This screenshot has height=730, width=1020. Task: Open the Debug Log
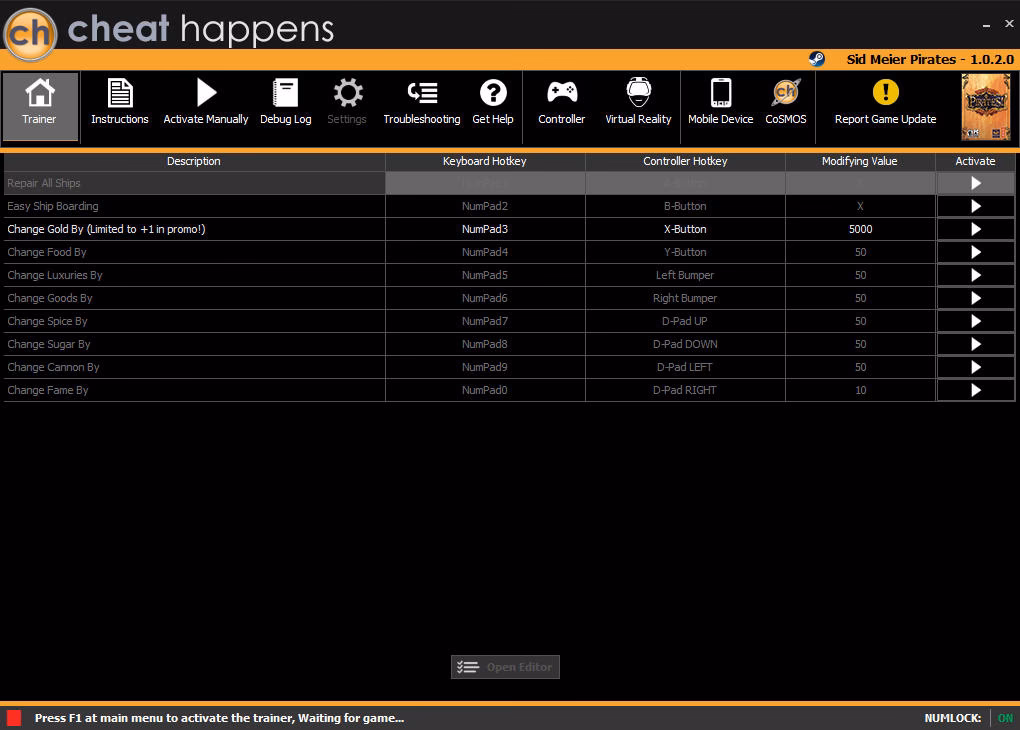(x=286, y=102)
